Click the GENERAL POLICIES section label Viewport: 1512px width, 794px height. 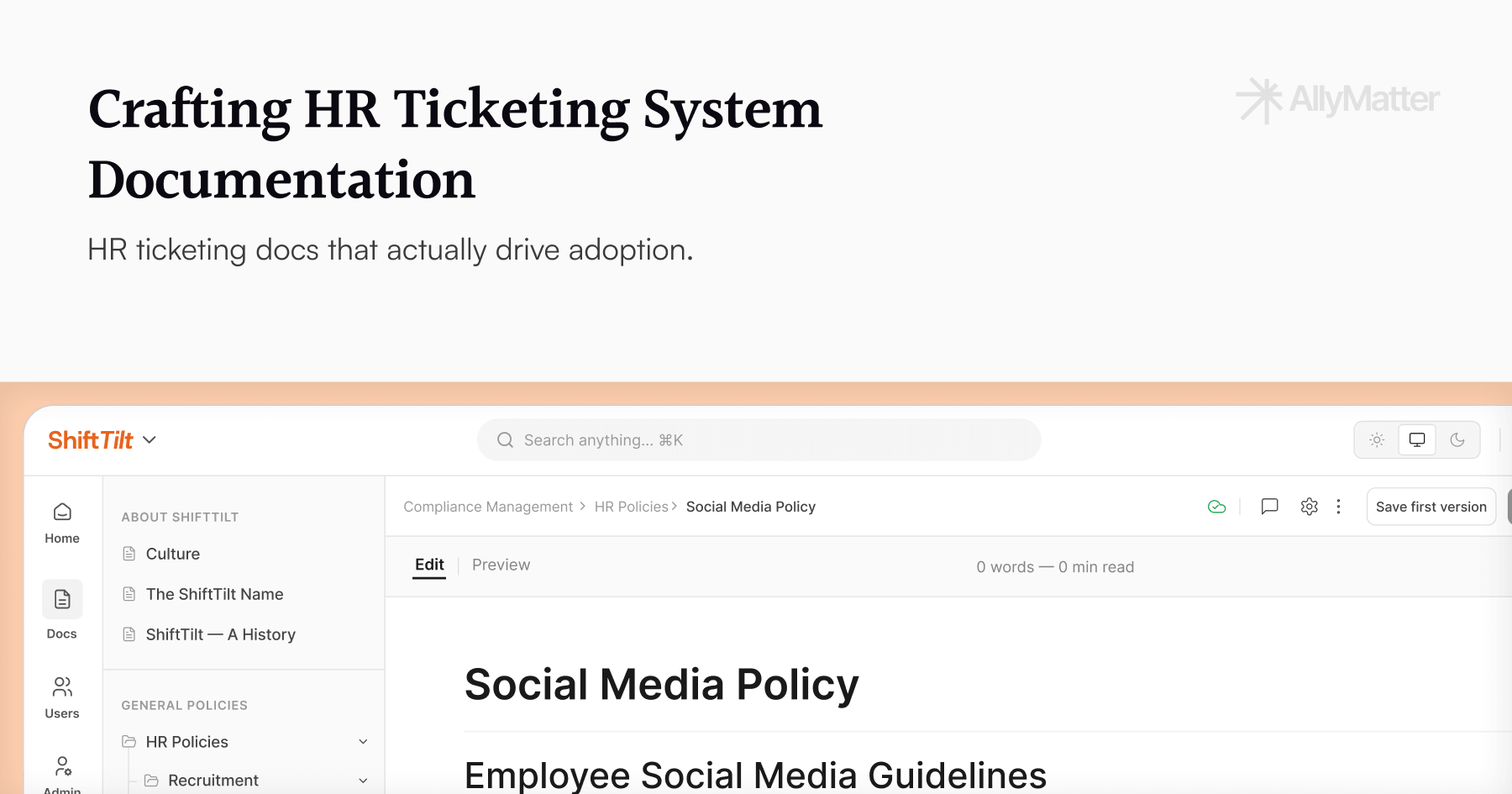[x=185, y=706]
